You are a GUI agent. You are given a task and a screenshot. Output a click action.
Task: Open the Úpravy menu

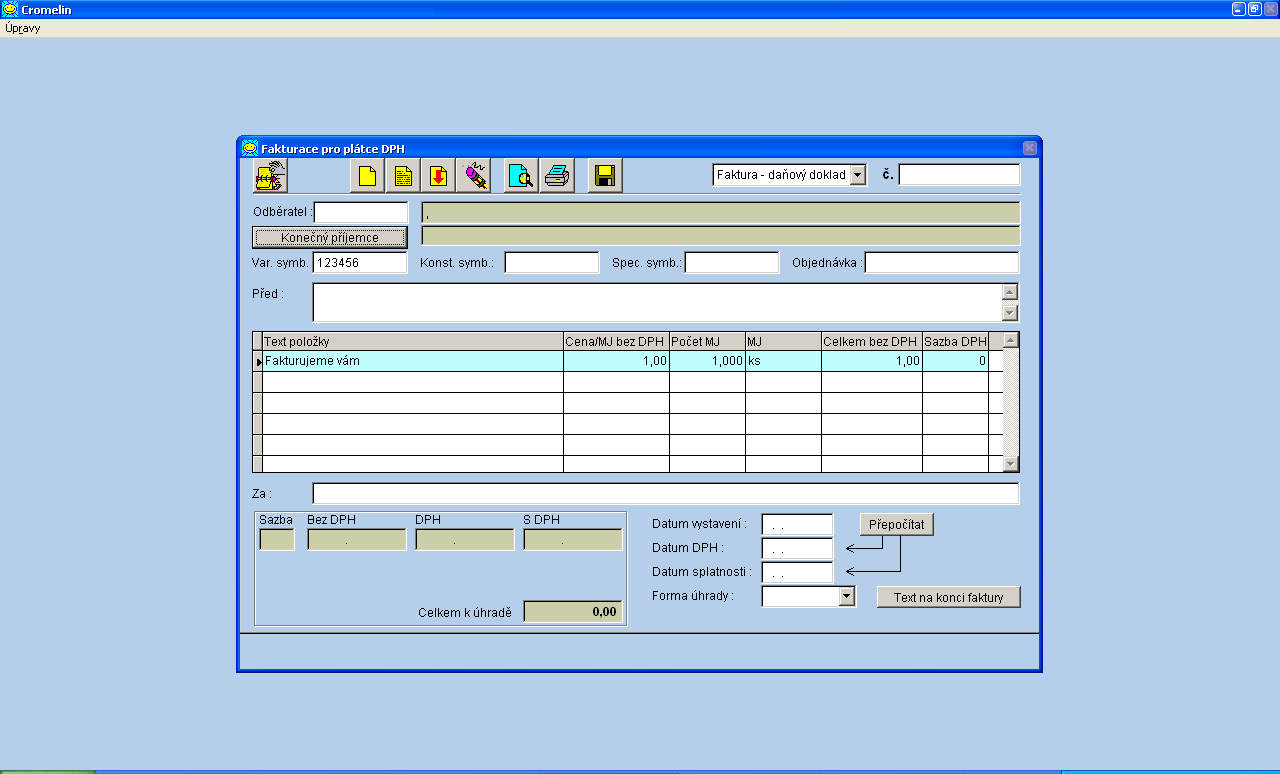[x=22, y=28]
